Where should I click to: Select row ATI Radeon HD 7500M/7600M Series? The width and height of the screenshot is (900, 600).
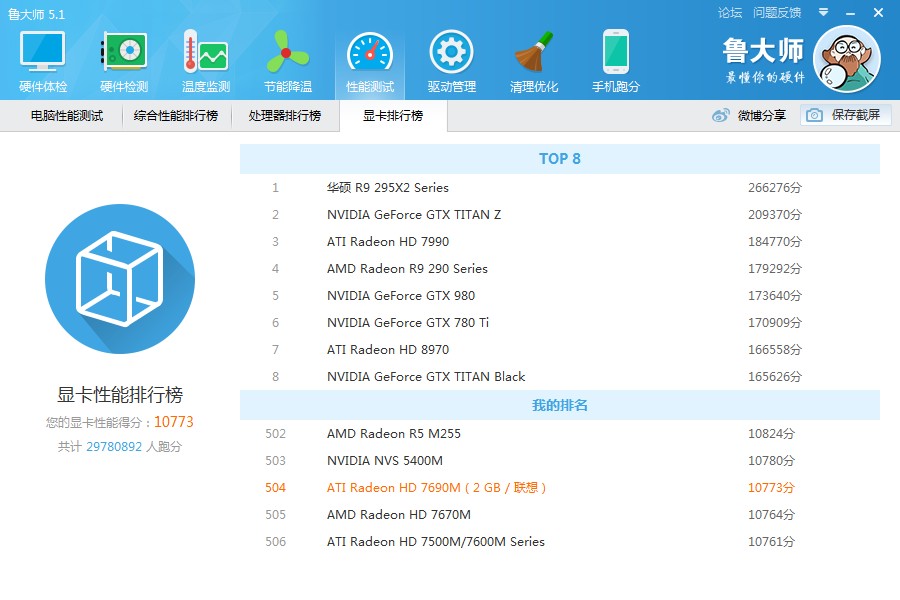tap(560, 541)
